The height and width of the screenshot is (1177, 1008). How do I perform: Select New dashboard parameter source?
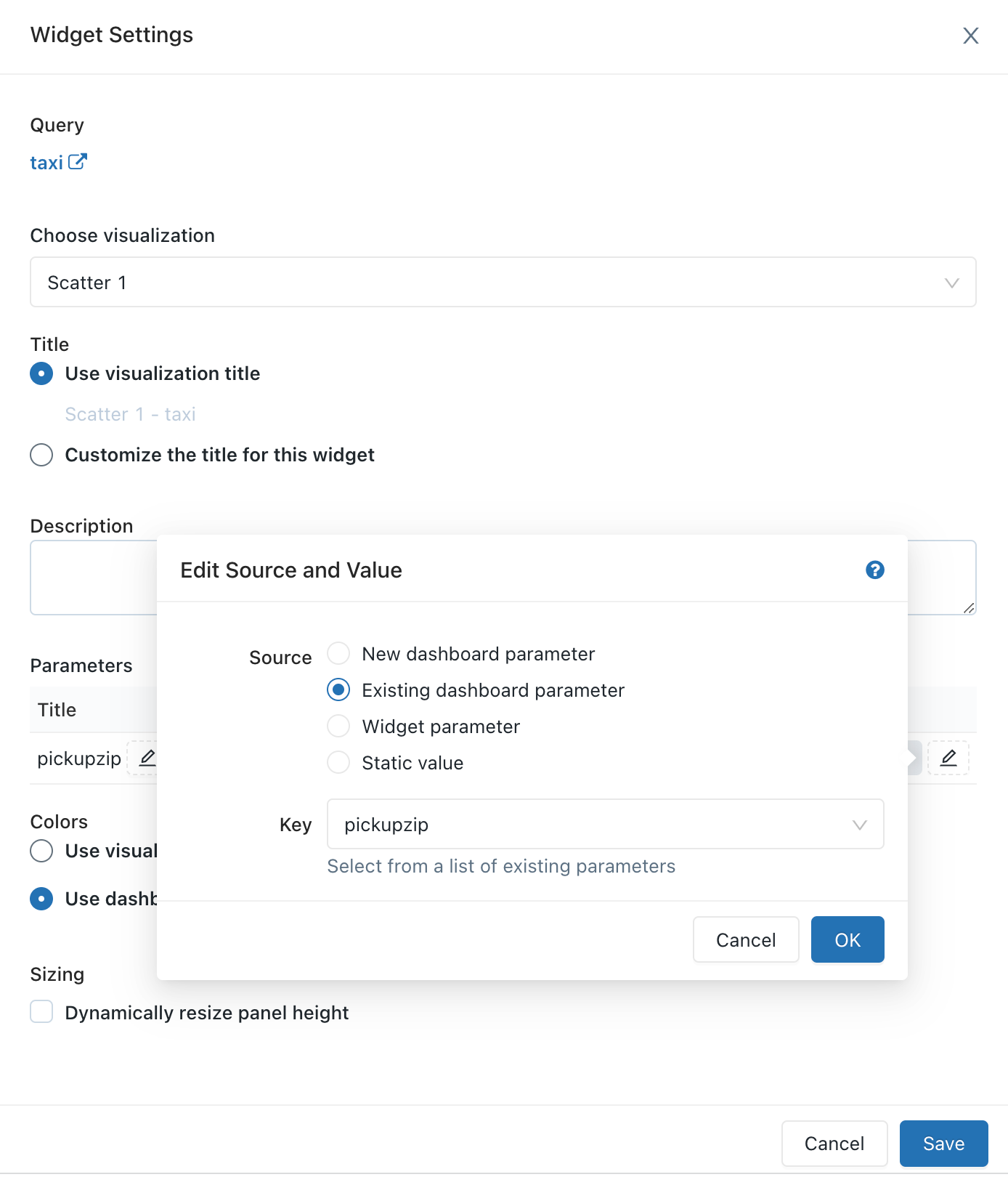338,654
